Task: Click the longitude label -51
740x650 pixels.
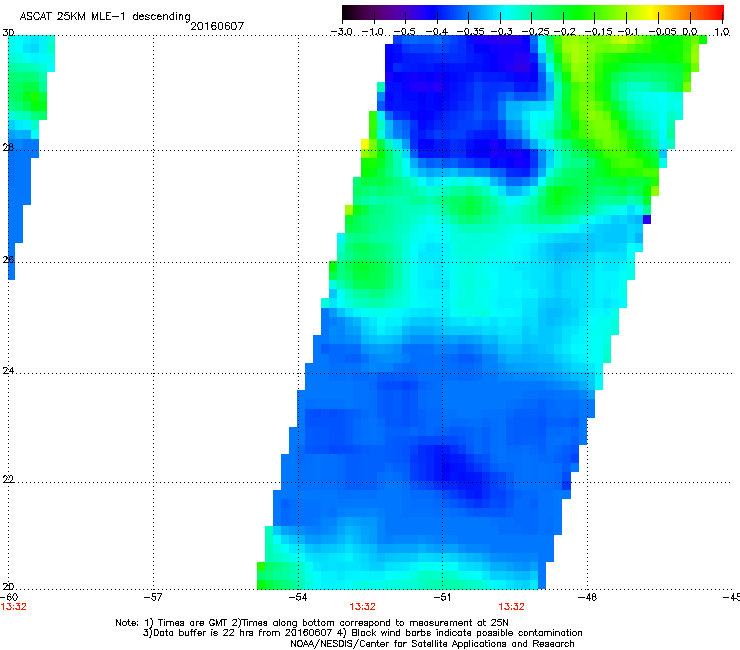Action: 442,597
